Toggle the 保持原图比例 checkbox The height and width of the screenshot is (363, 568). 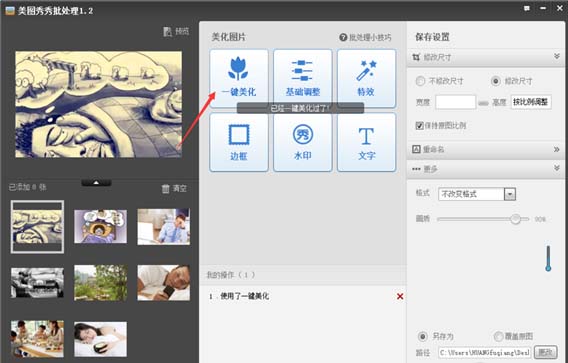point(419,126)
